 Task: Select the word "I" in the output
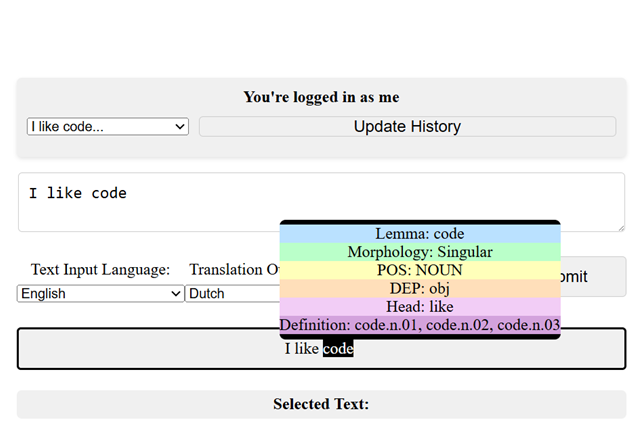(288, 349)
